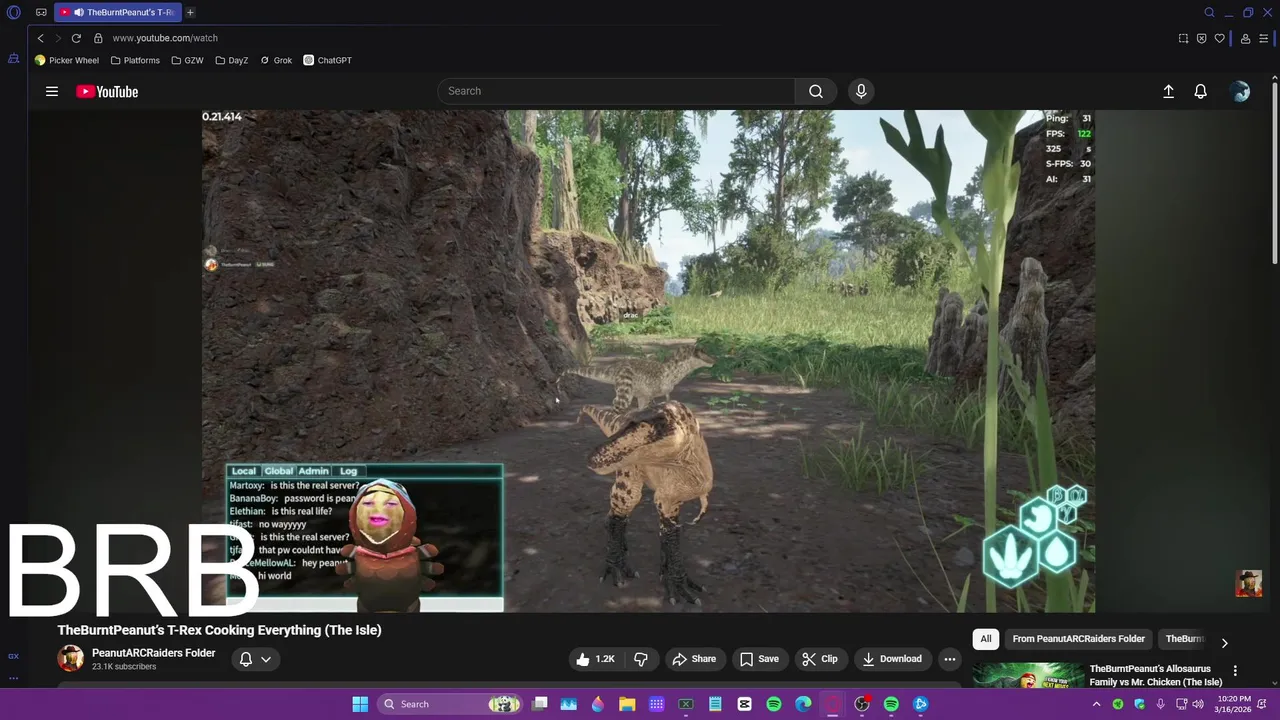This screenshot has height=720, width=1280.
Task: Open GX Control sidebar icon
Action: [x=14, y=656]
